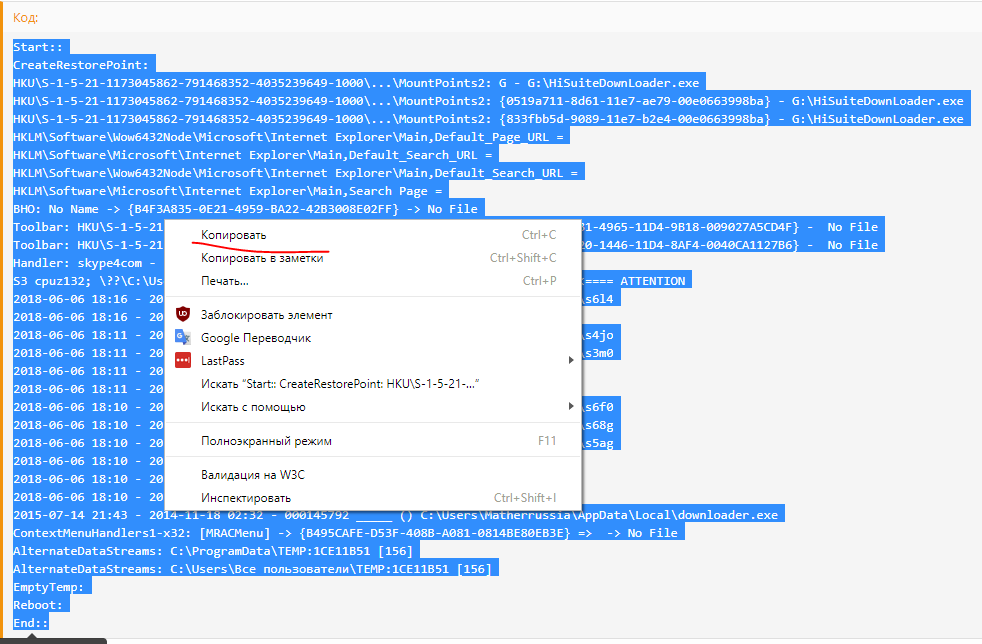Screen dimensions: 982x644
Task: Click the ContextMenuHandlers1-x32 MRACMenu code line
Action: pos(345,533)
